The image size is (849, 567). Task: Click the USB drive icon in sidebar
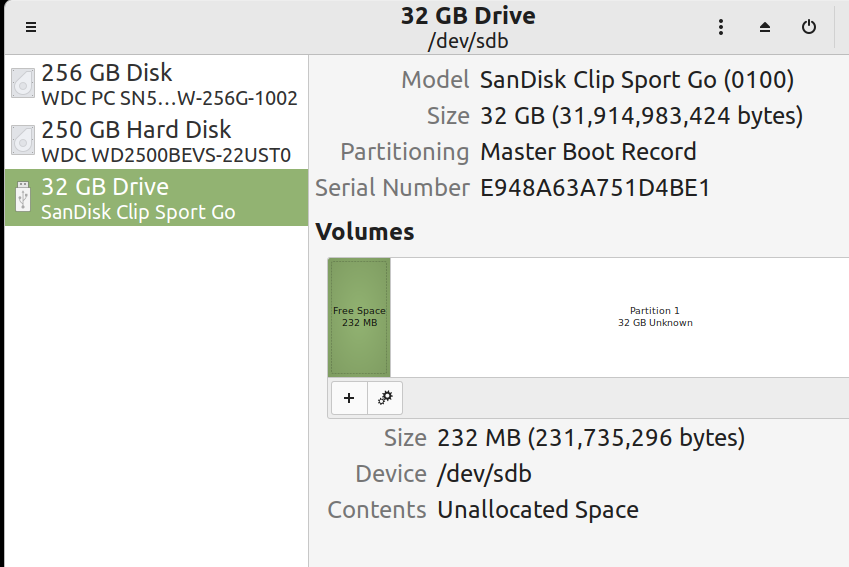pos(23,198)
